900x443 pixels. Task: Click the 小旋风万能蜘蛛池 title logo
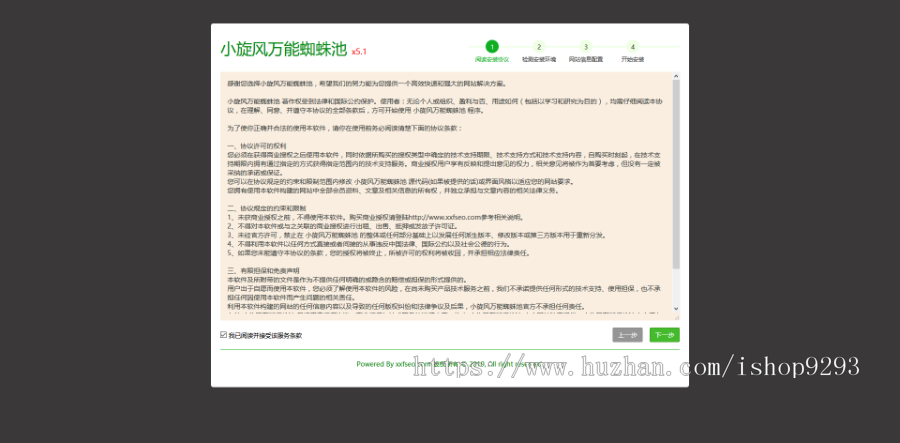[x=283, y=49]
